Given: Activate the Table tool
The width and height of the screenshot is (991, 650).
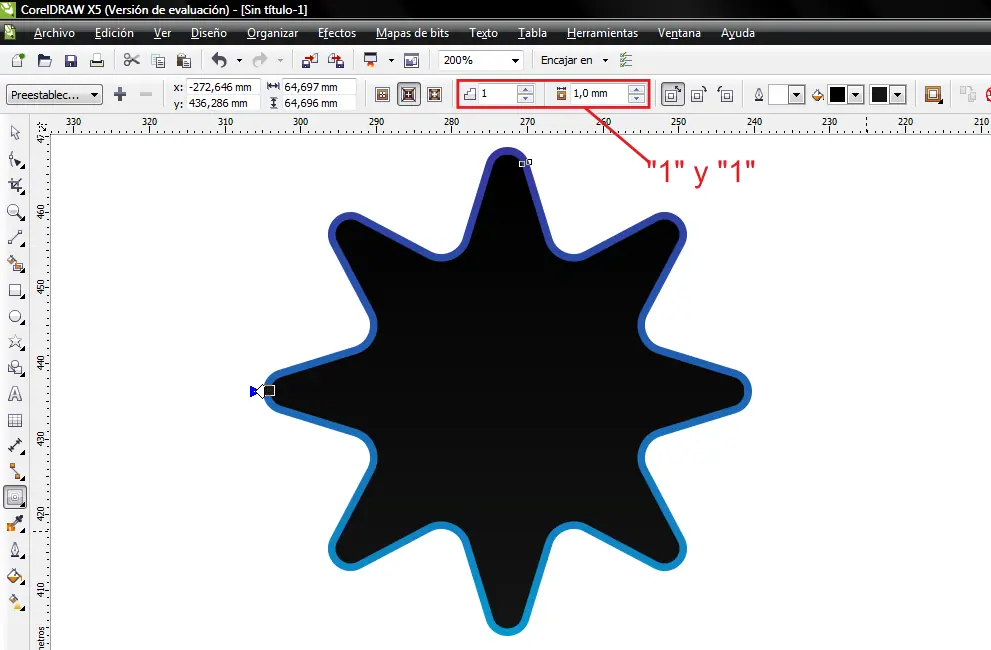Looking at the screenshot, I should [15, 420].
